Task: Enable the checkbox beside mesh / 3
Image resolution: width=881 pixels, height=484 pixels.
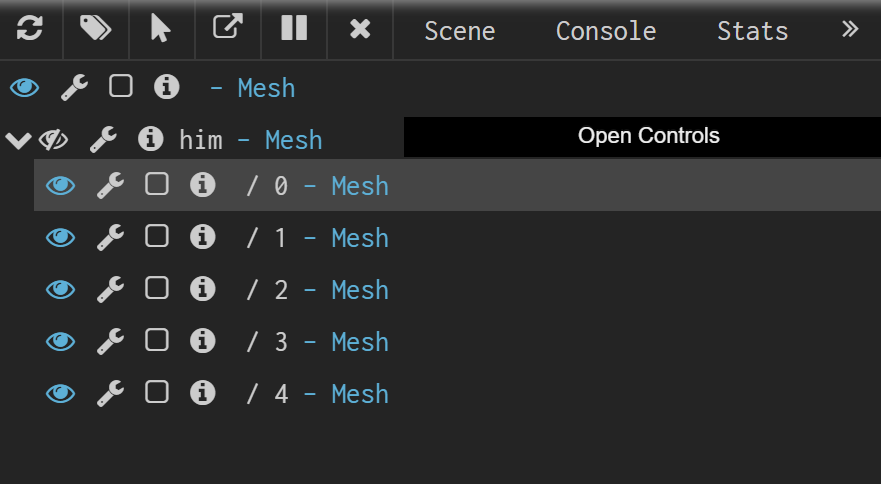Action: click(x=157, y=340)
